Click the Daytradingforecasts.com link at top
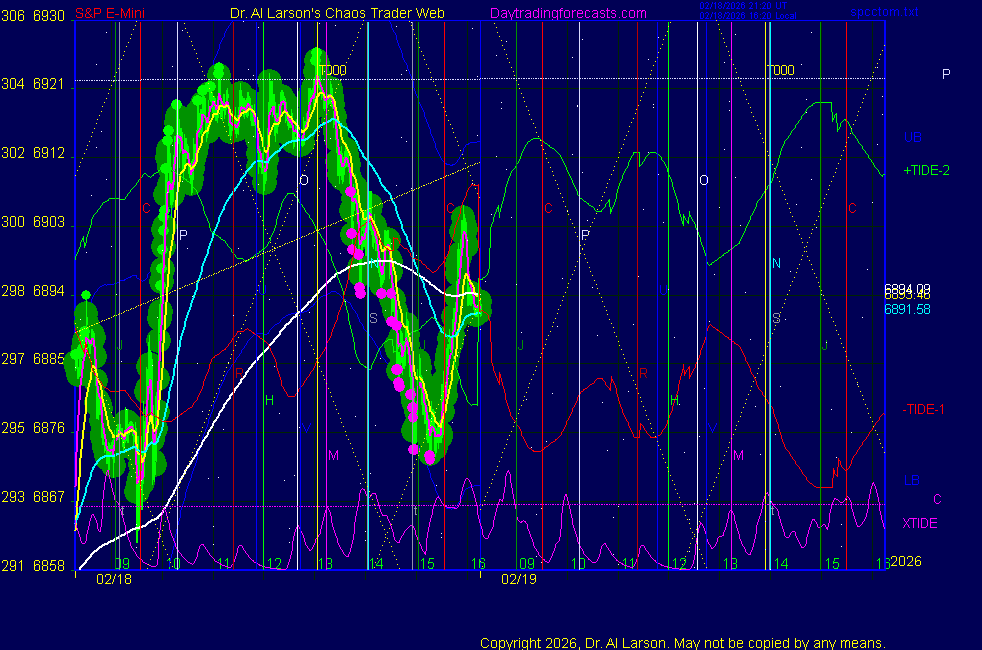The height and width of the screenshot is (650, 982). click(x=567, y=13)
